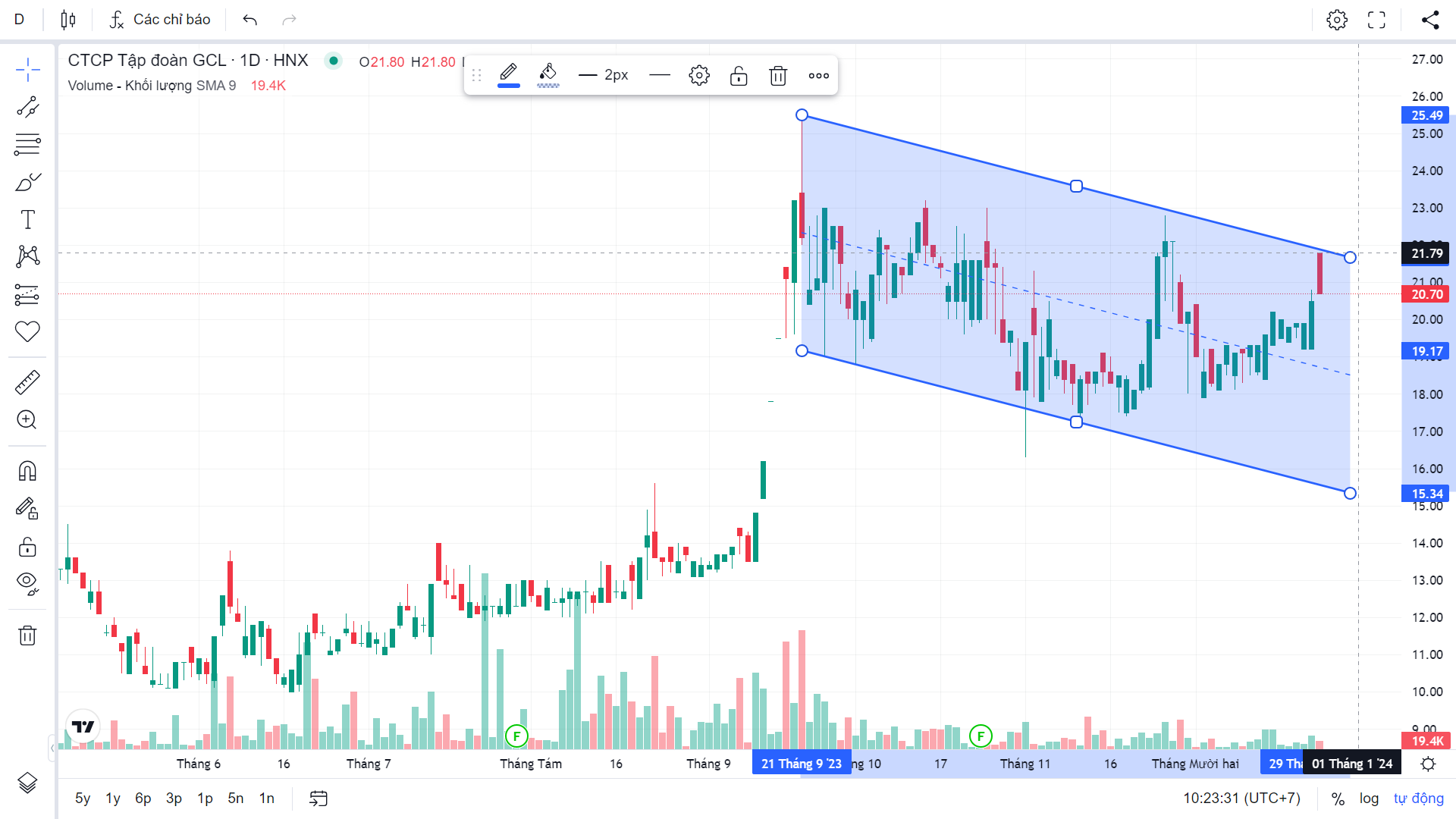
Task: Open line style dropdown
Action: point(660,76)
